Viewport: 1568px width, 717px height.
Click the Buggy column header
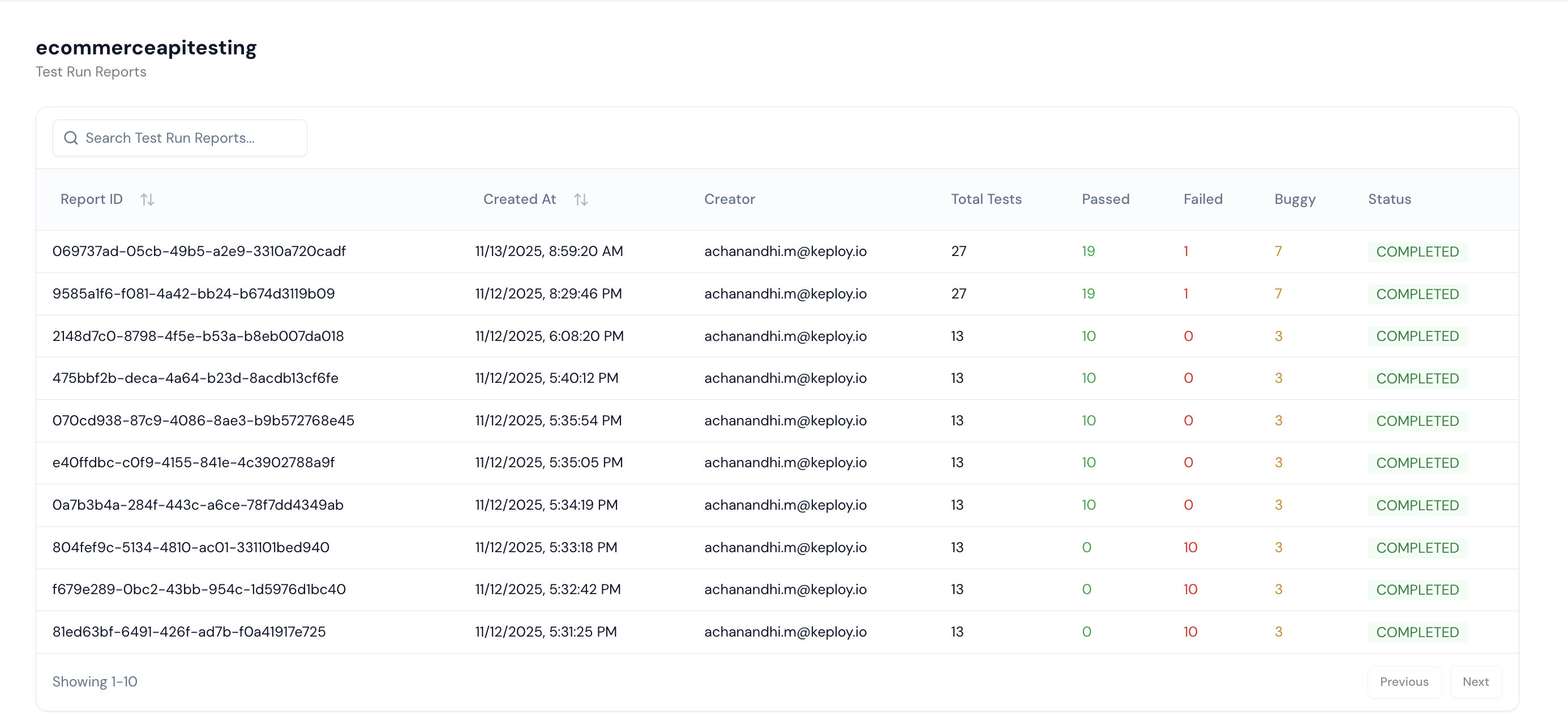pyautogui.click(x=1294, y=199)
